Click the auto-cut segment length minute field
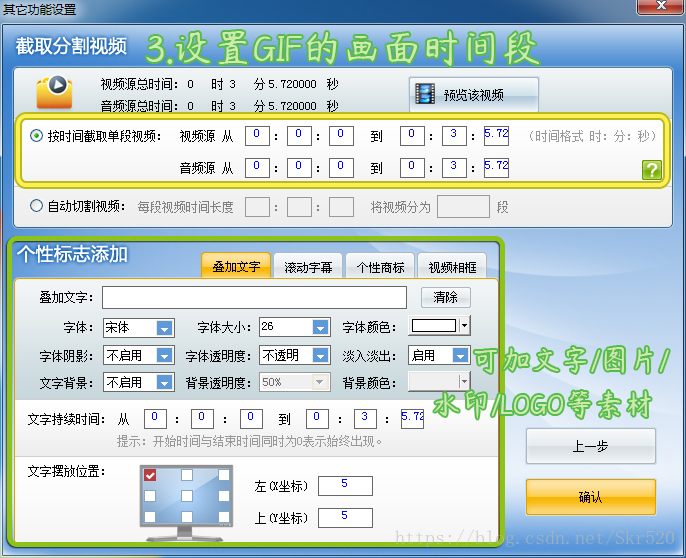The width and height of the screenshot is (686, 558). (x=299, y=207)
